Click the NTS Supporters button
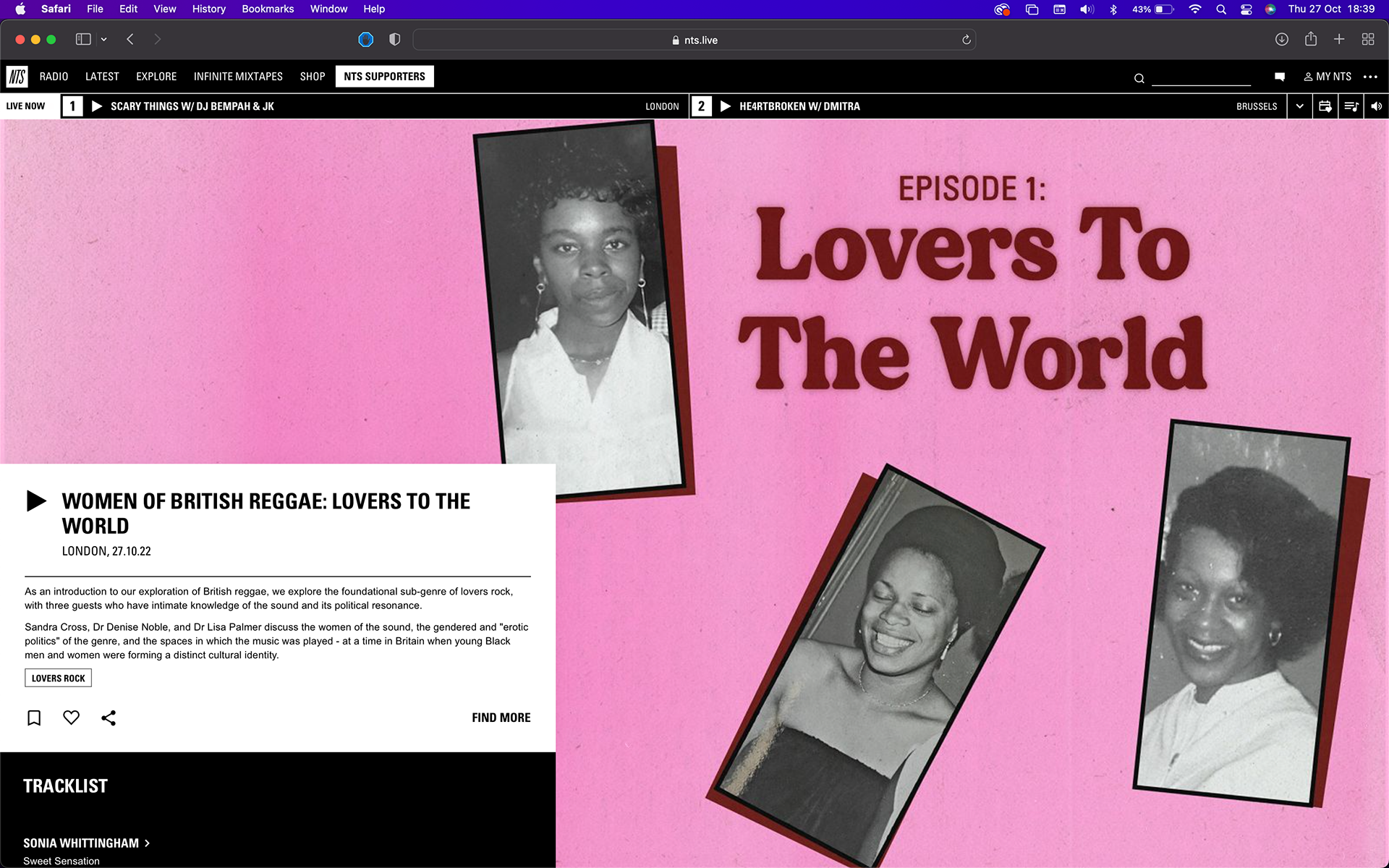This screenshot has width=1389, height=868. click(384, 77)
